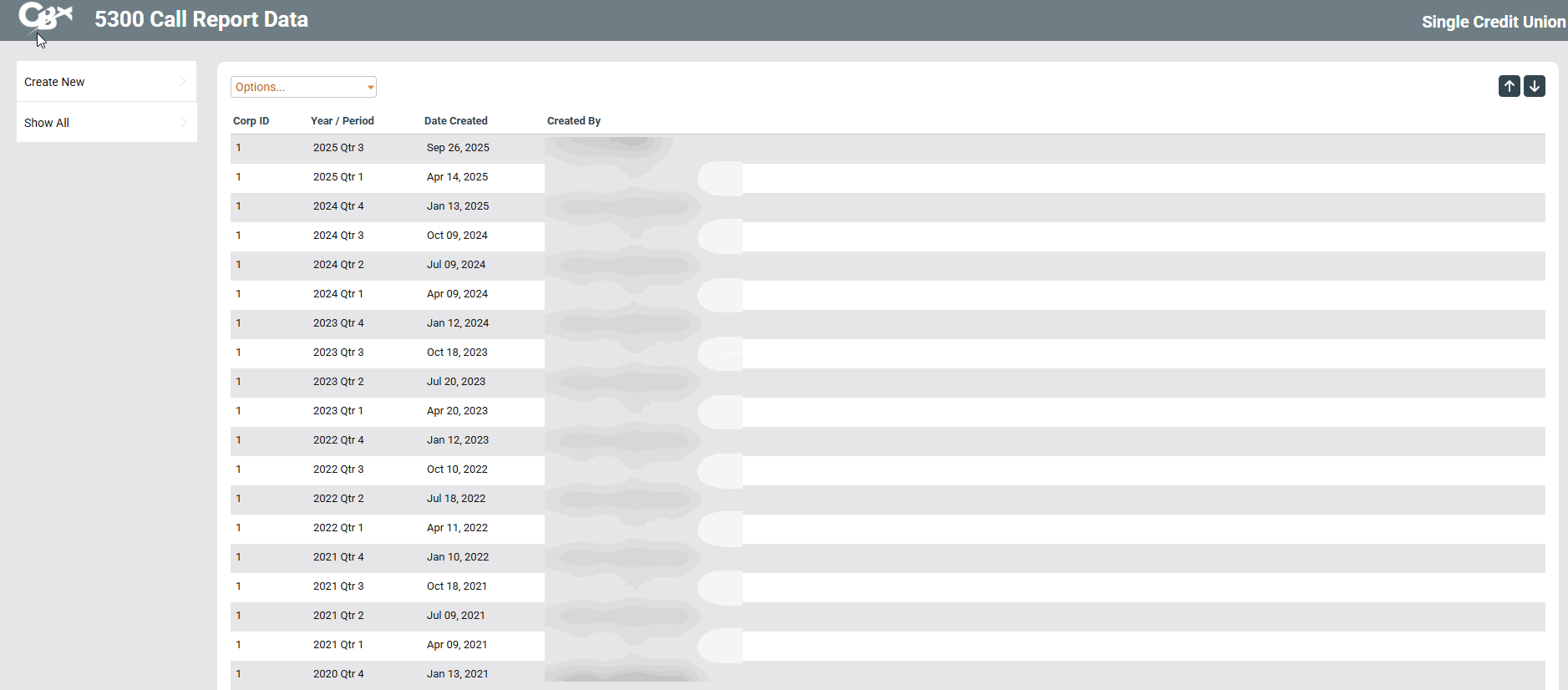
Task: Click the 2020 Qtr 4 row
Action: point(338,674)
